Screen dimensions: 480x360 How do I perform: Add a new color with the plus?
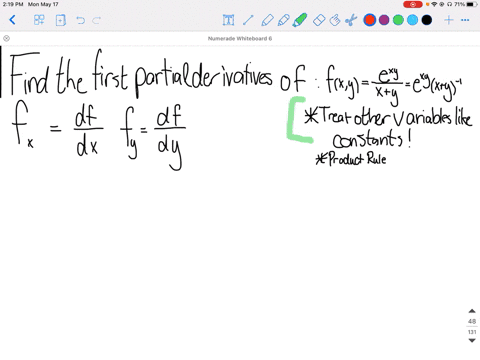(x=449, y=20)
